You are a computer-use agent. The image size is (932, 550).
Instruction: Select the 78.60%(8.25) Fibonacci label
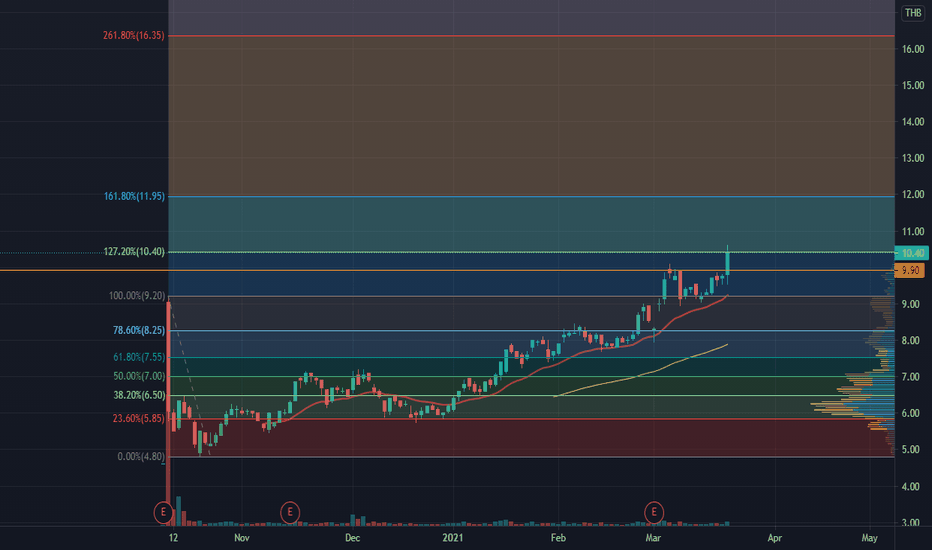coord(139,330)
